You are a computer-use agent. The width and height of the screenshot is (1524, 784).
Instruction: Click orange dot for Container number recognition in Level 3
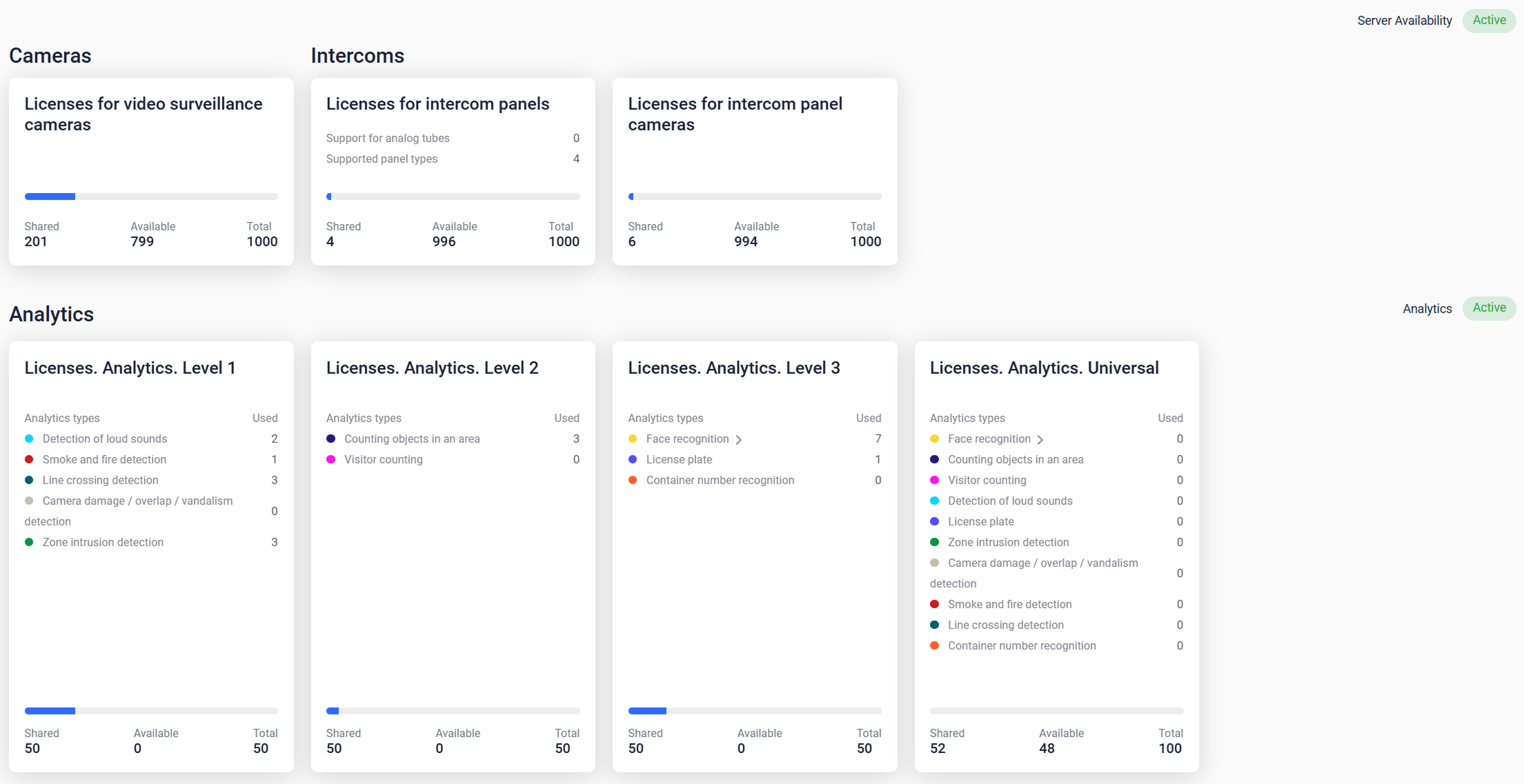pos(633,480)
